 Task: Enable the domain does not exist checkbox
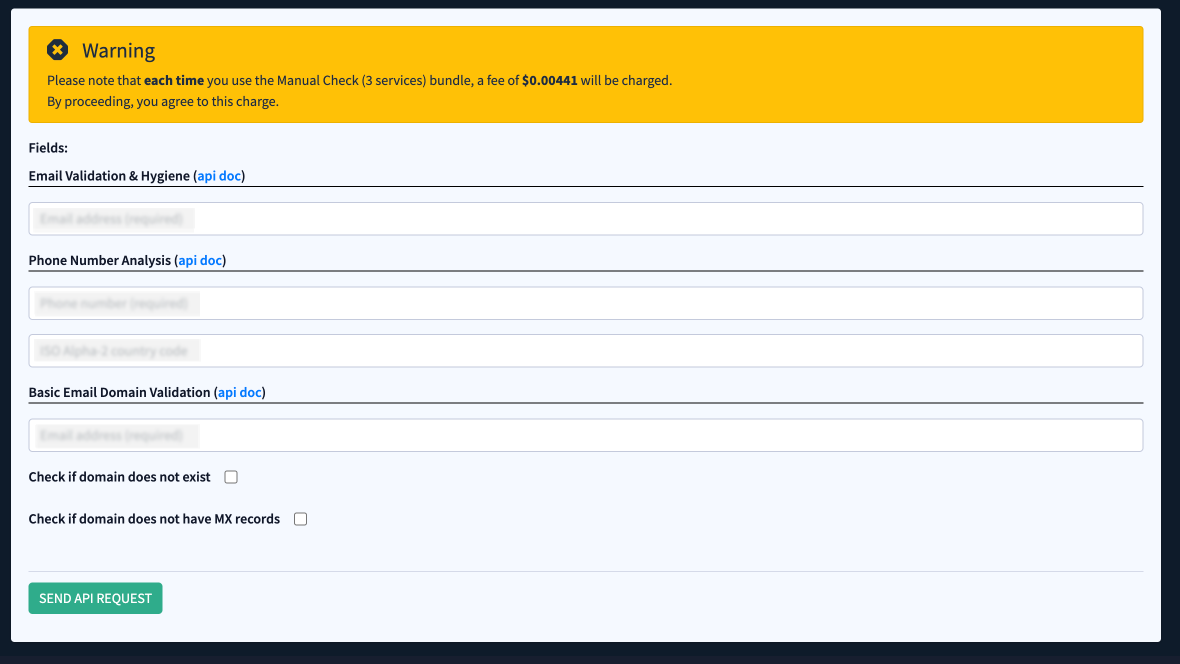tap(231, 478)
